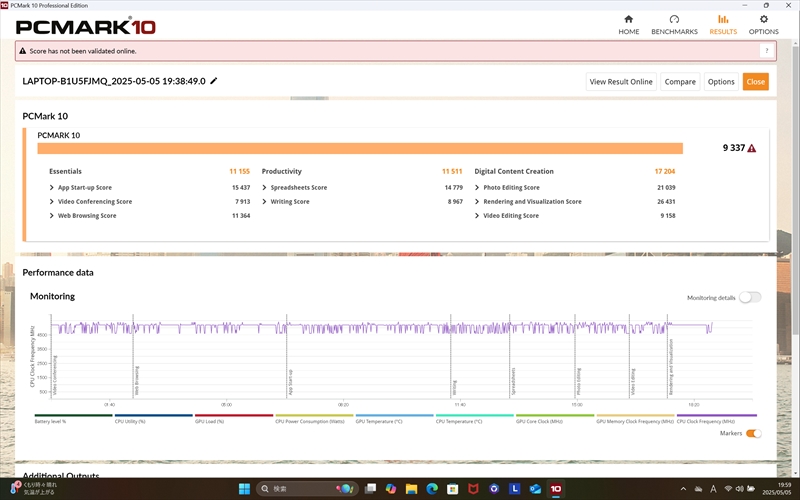Open Windows Start menu
Viewport: 800px width, 500px height.
click(x=244, y=489)
